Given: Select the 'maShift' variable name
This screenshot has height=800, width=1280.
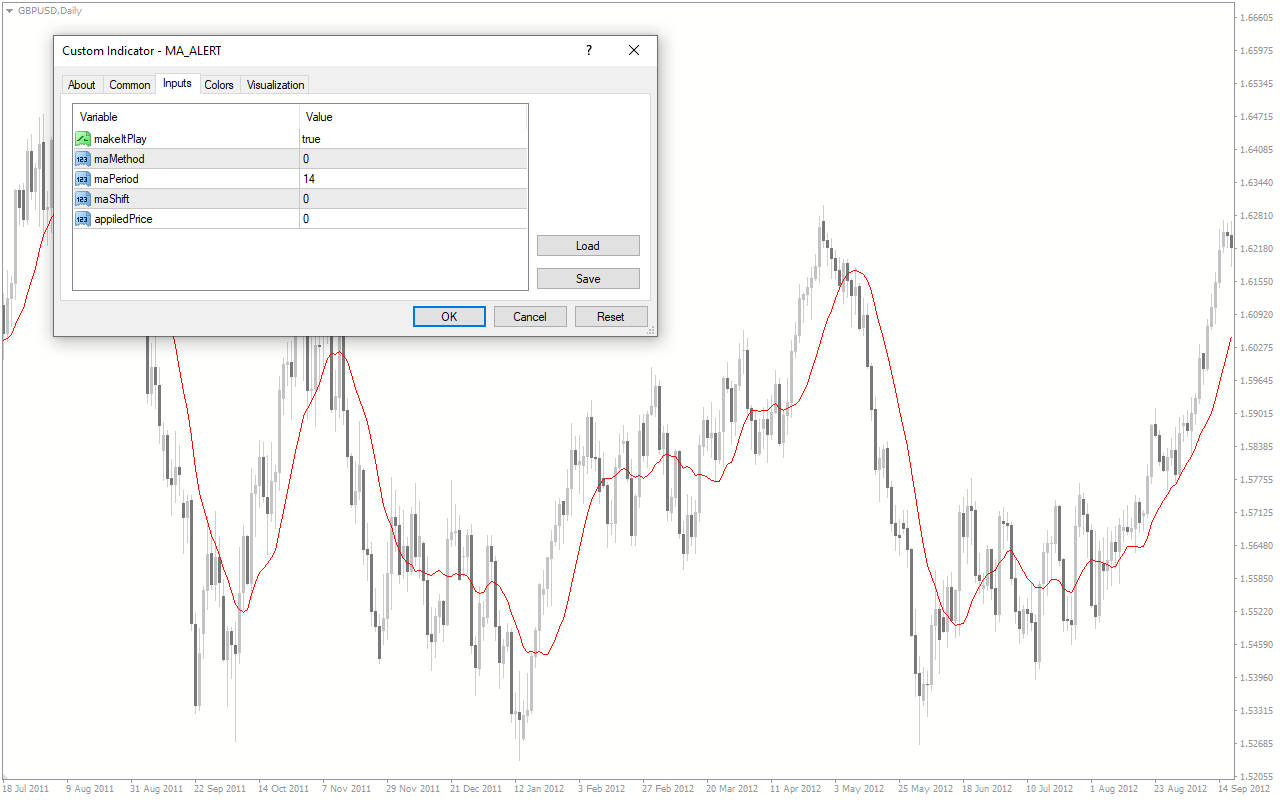Looking at the screenshot, I should (x=112, y=199).
